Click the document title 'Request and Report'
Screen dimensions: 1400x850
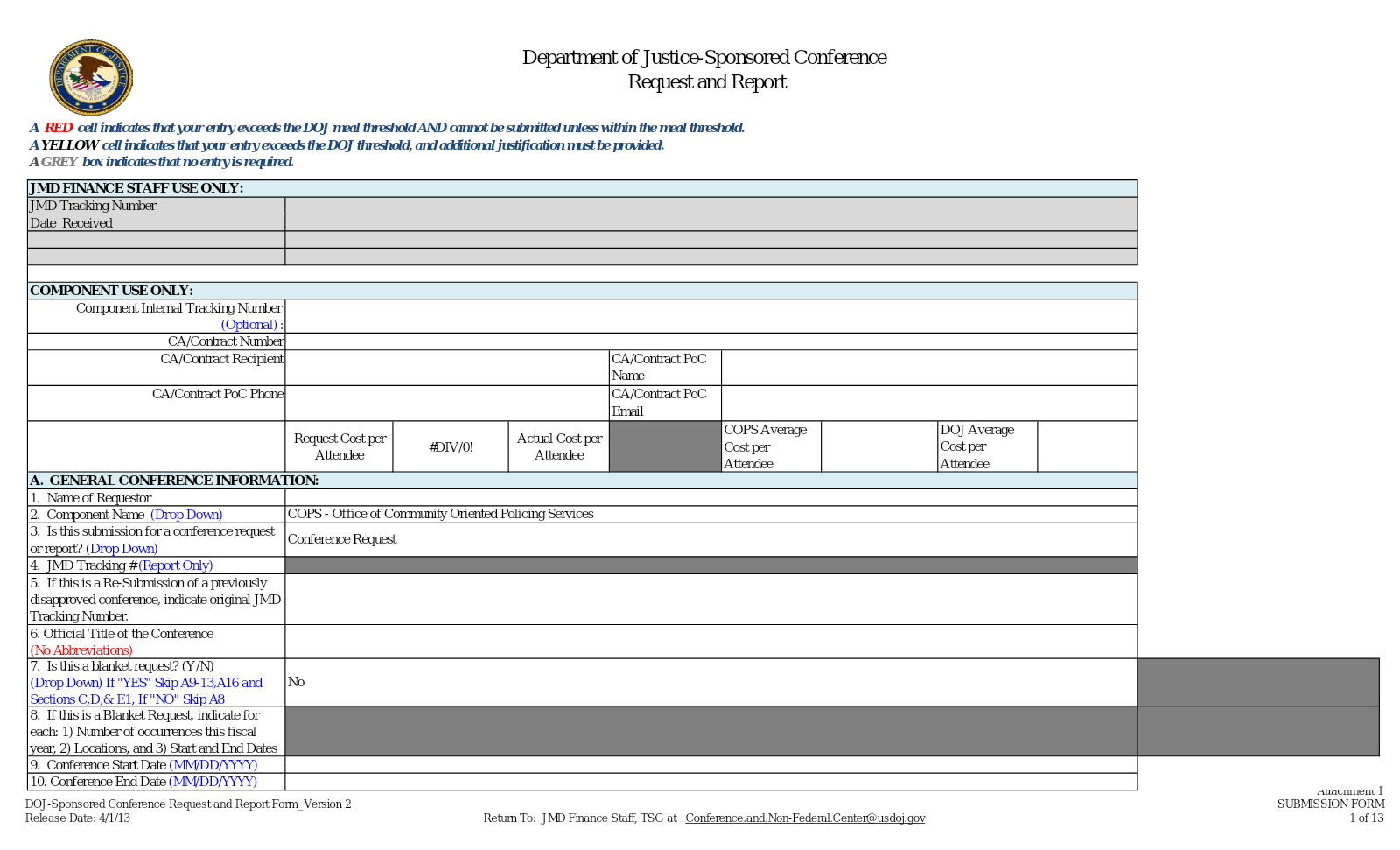707,81
